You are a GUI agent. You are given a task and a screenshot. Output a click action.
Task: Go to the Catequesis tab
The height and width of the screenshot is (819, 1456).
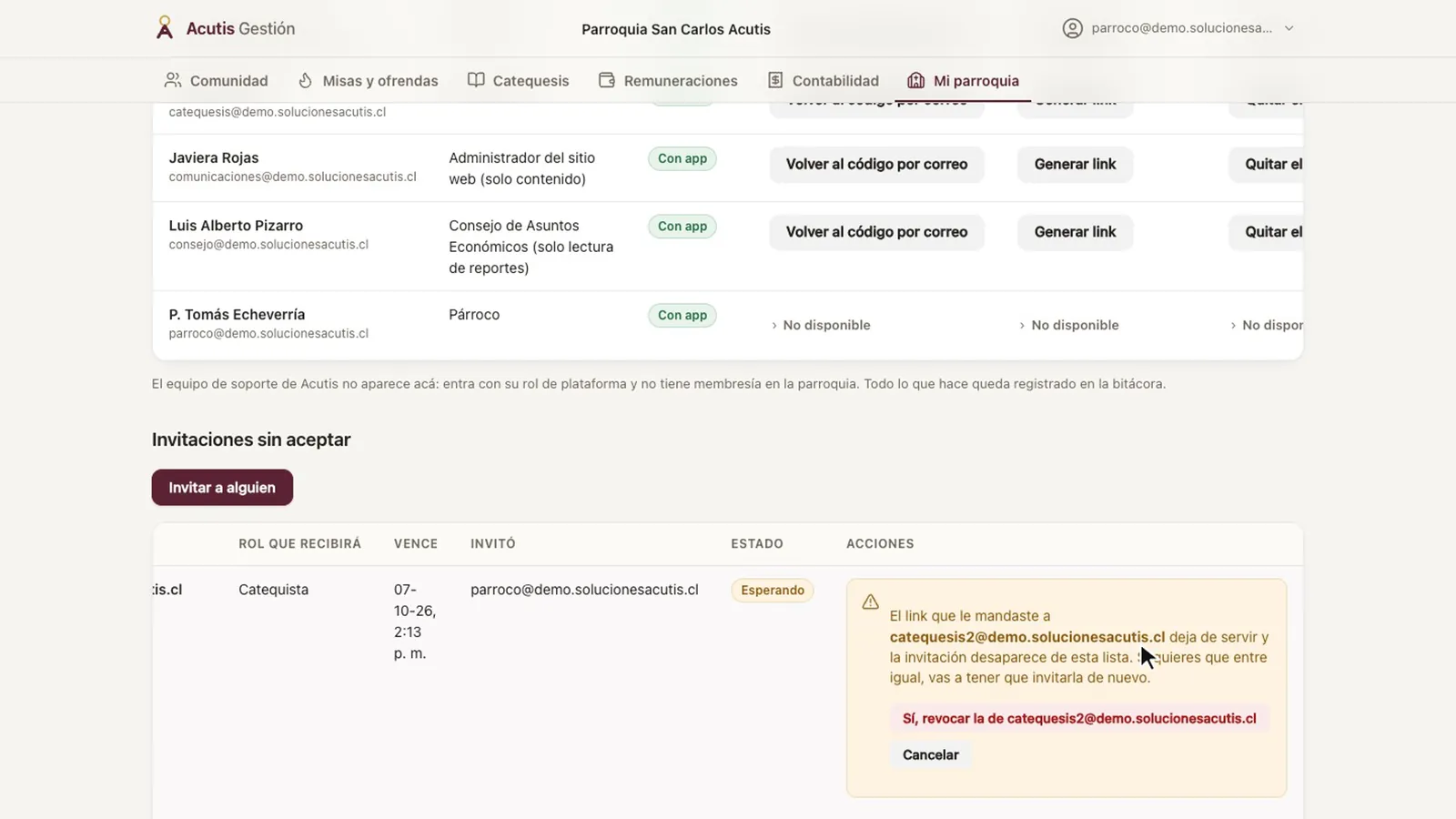[x=519, y=80]
